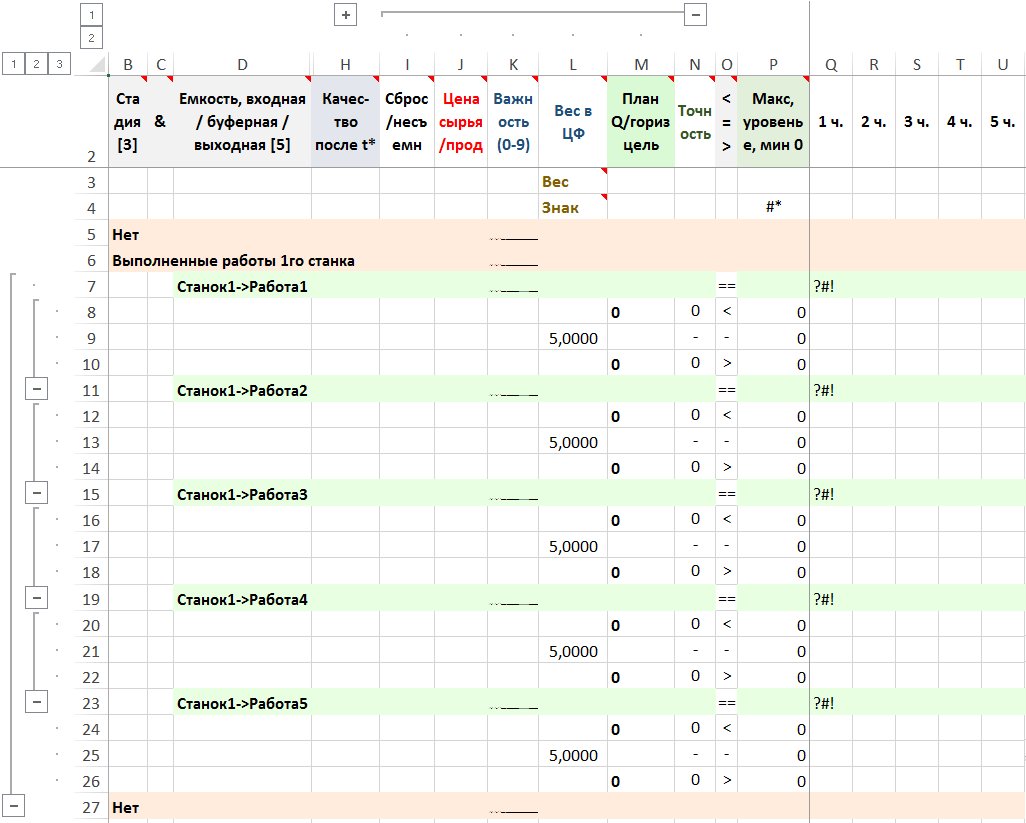Select the Выполненные работы 1го станка cell
Screen dimensions: 1026x823
click(x=233, y=261)
